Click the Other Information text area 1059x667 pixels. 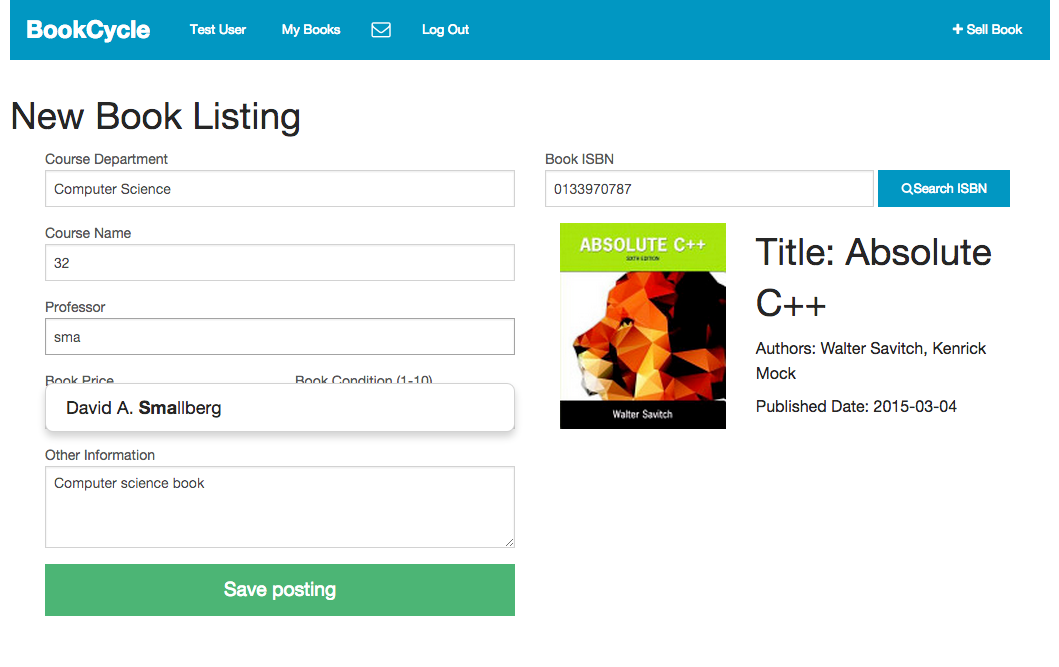[280, 507]
